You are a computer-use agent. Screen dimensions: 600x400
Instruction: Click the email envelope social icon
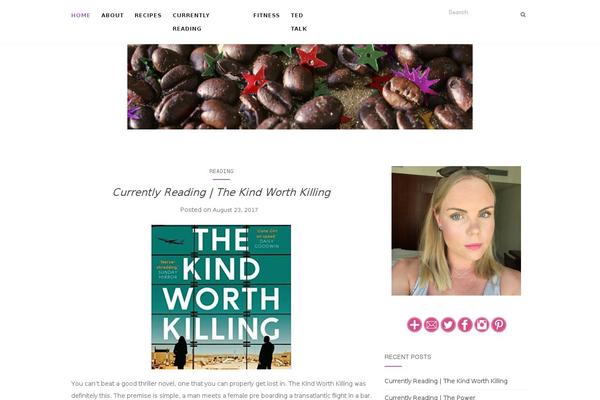(431, 325)
